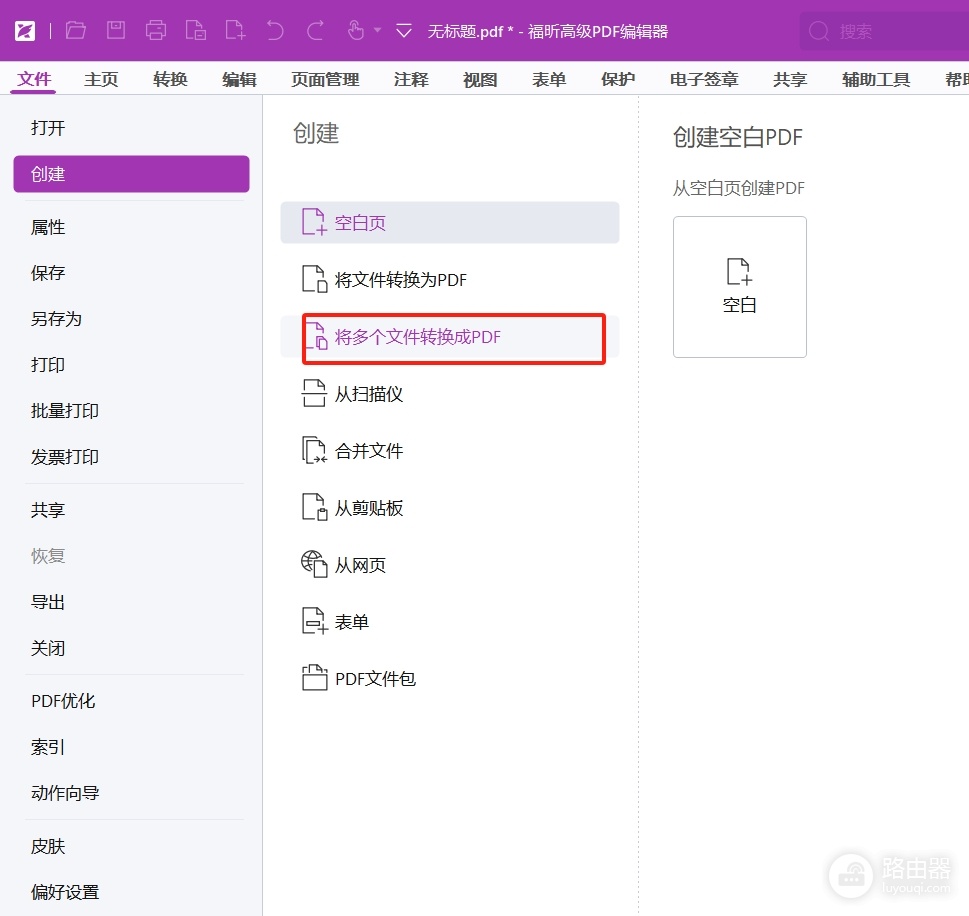Switch to the 编辑 tab
Screen dimensions: 969x916
[240, 79]
